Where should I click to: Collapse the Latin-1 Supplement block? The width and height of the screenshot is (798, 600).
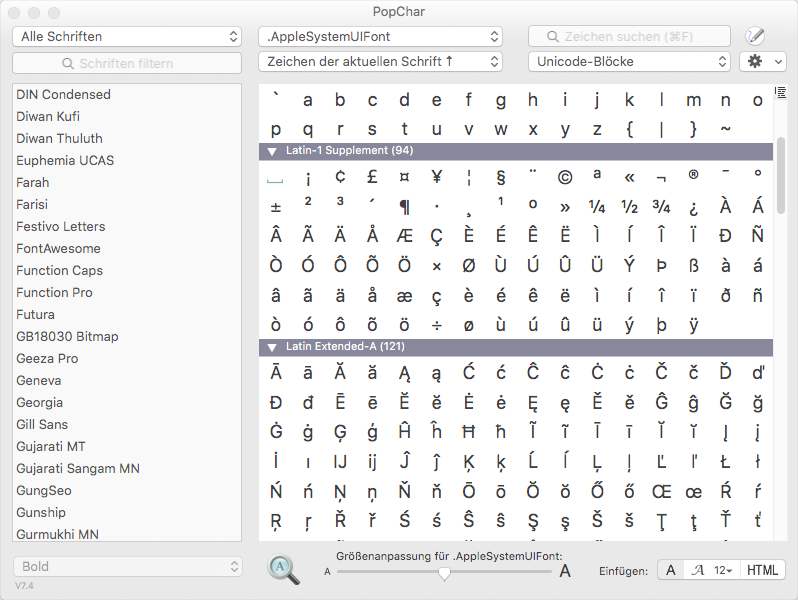click(x=272, y=151)
